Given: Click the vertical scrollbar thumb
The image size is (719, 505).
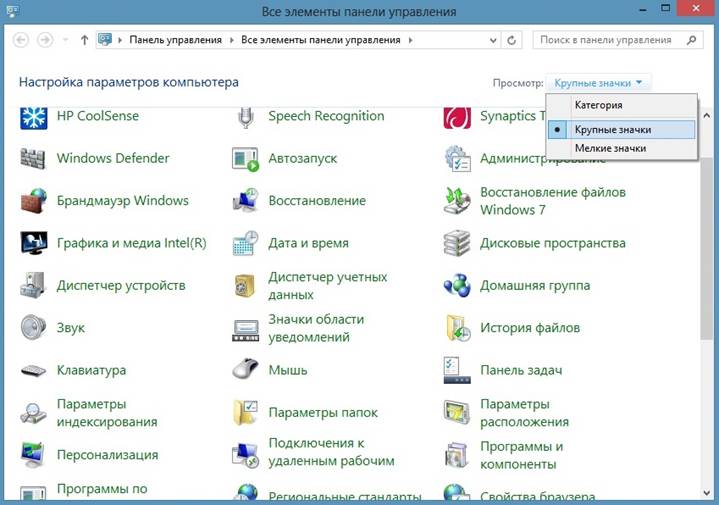Looking at the screenshot, I should click(707, 248).
